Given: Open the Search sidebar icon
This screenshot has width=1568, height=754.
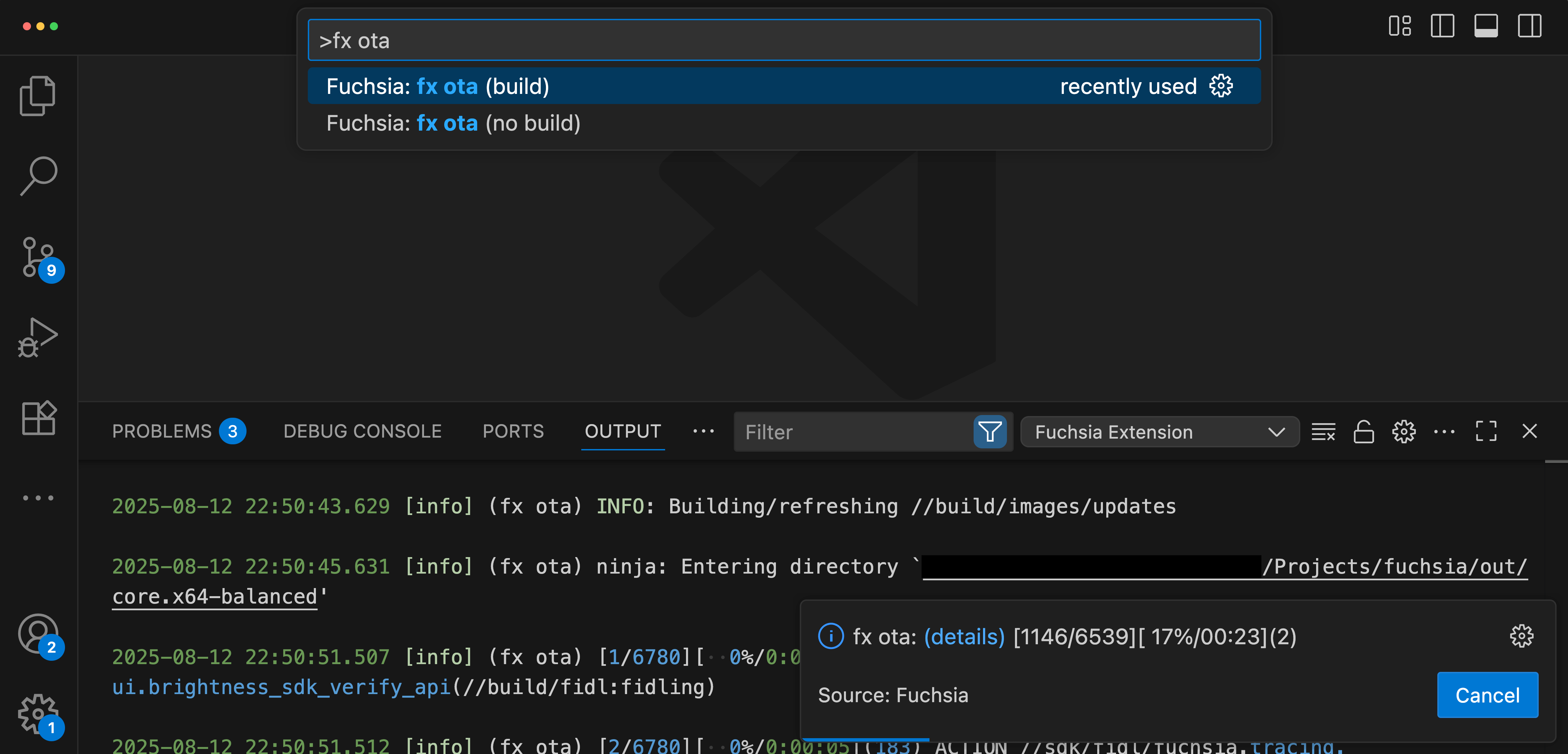Looking at the screenshot, I should (38, 175).
